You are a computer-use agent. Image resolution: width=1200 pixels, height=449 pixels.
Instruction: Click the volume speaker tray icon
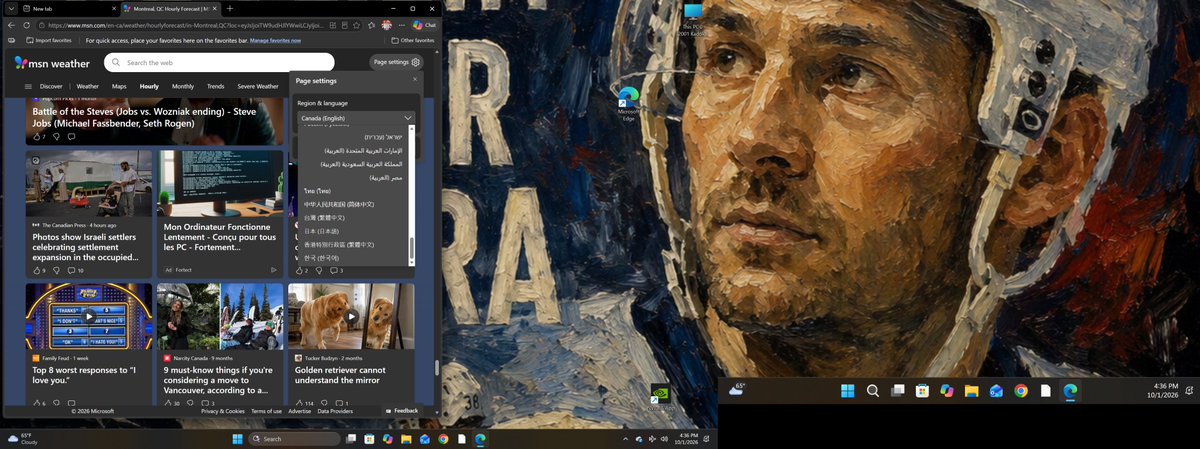coord(663,439)
